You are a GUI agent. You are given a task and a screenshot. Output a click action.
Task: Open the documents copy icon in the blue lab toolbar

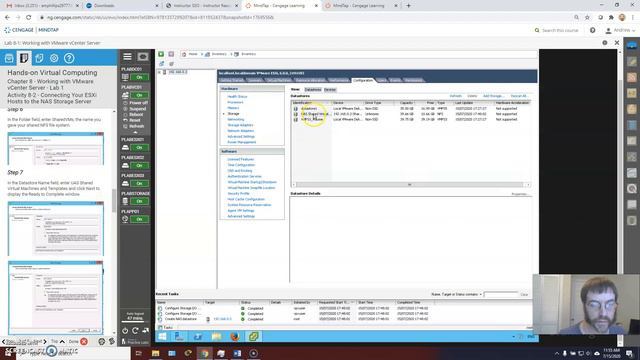(x=39, y=58)
